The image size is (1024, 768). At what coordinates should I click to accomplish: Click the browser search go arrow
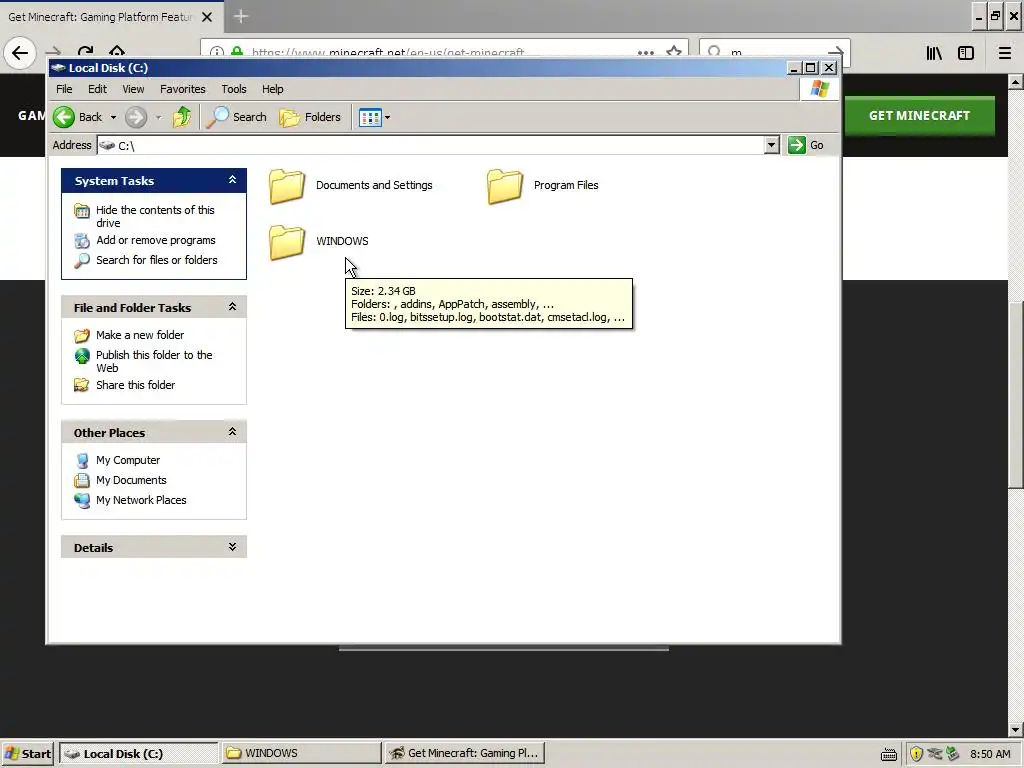tap(835, 53)
